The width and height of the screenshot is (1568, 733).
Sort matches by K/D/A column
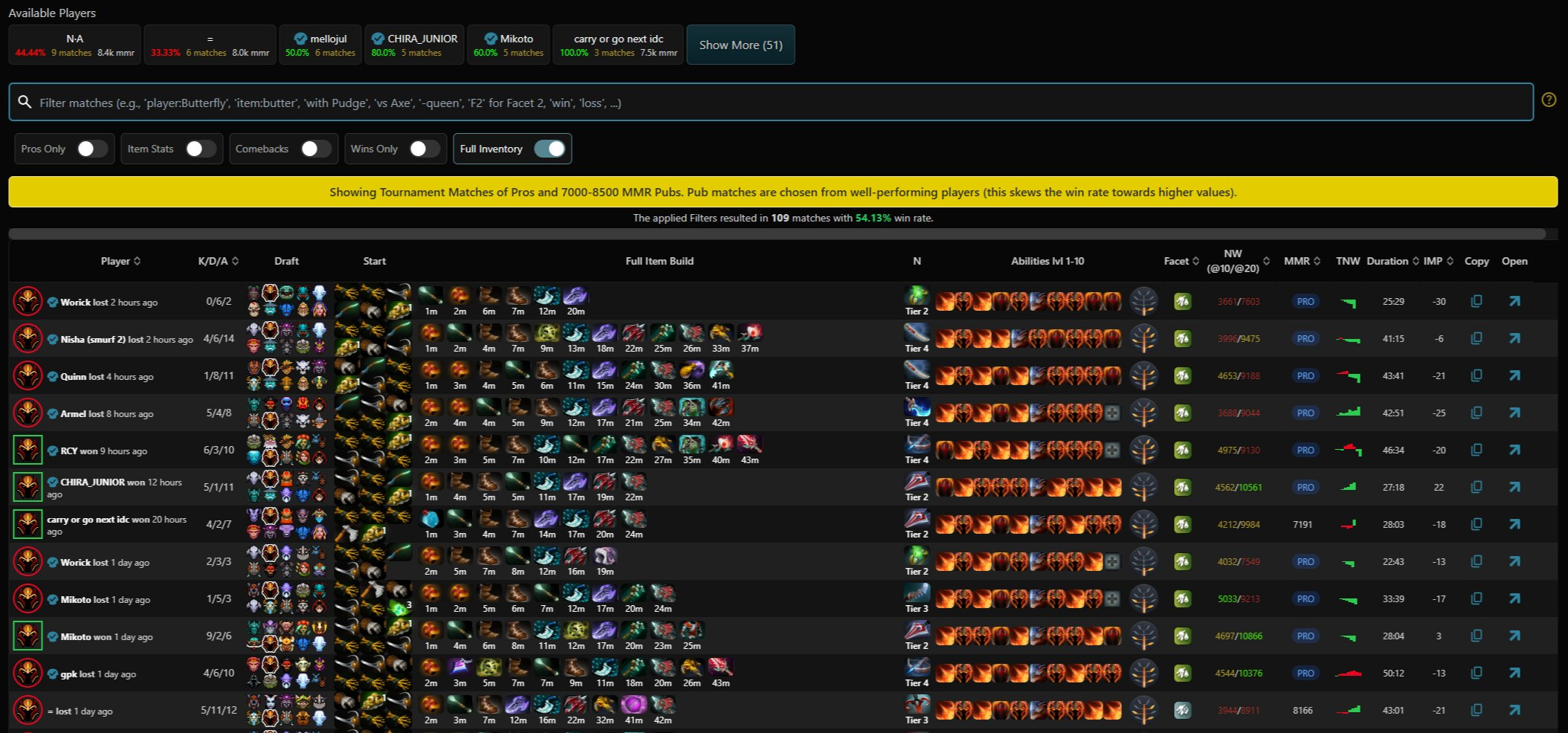(218, 261)
